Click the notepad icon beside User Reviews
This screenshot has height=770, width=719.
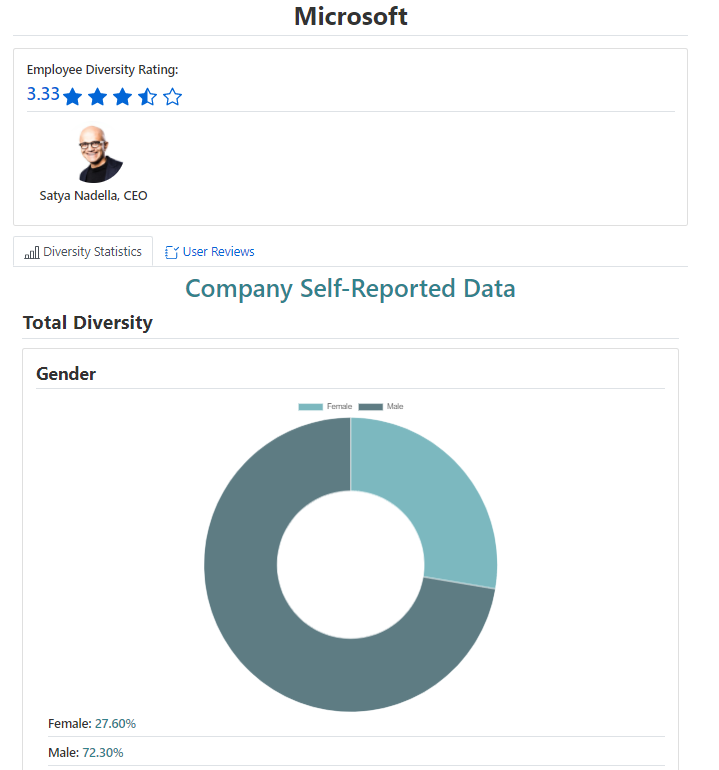[171, 252]
